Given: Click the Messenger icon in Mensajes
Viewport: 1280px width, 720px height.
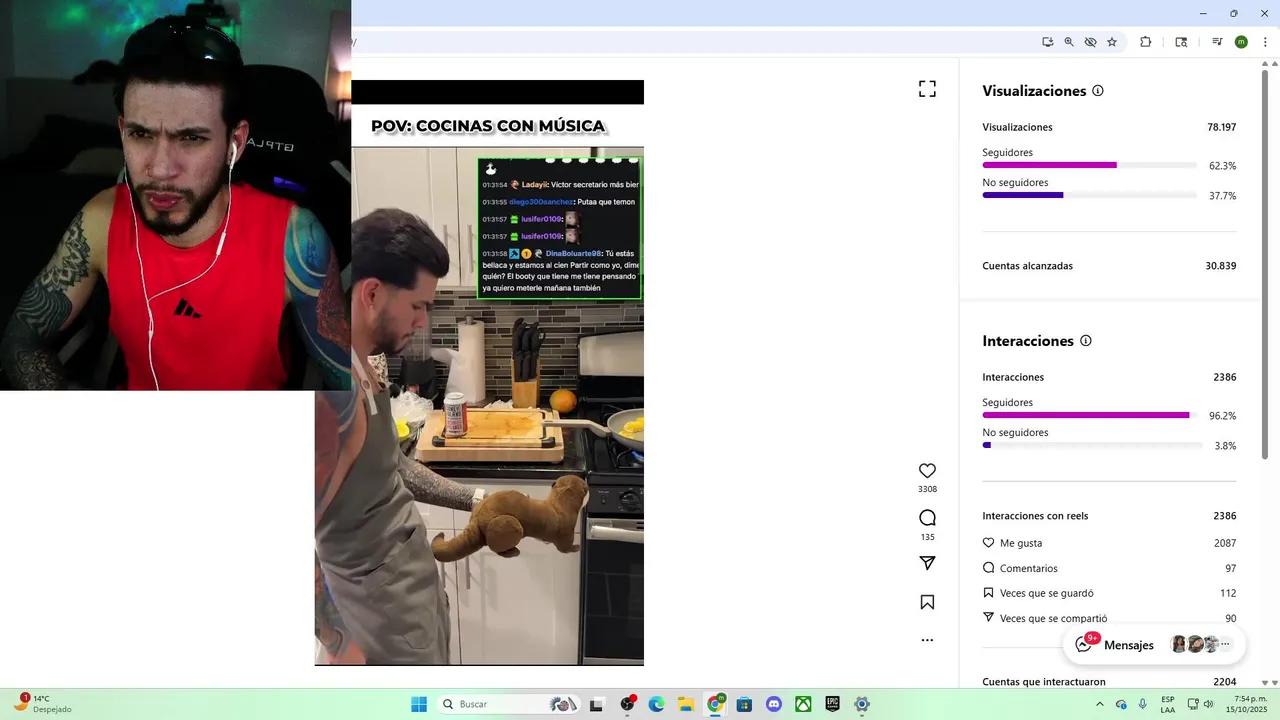Looking at the screenshot, I should pos(1084,645).
